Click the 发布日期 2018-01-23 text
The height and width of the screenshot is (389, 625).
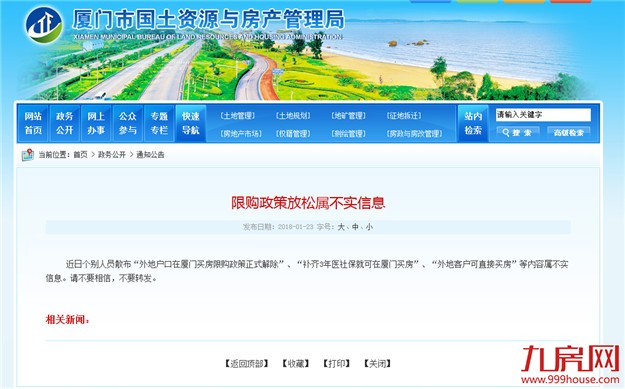(278, 227)
